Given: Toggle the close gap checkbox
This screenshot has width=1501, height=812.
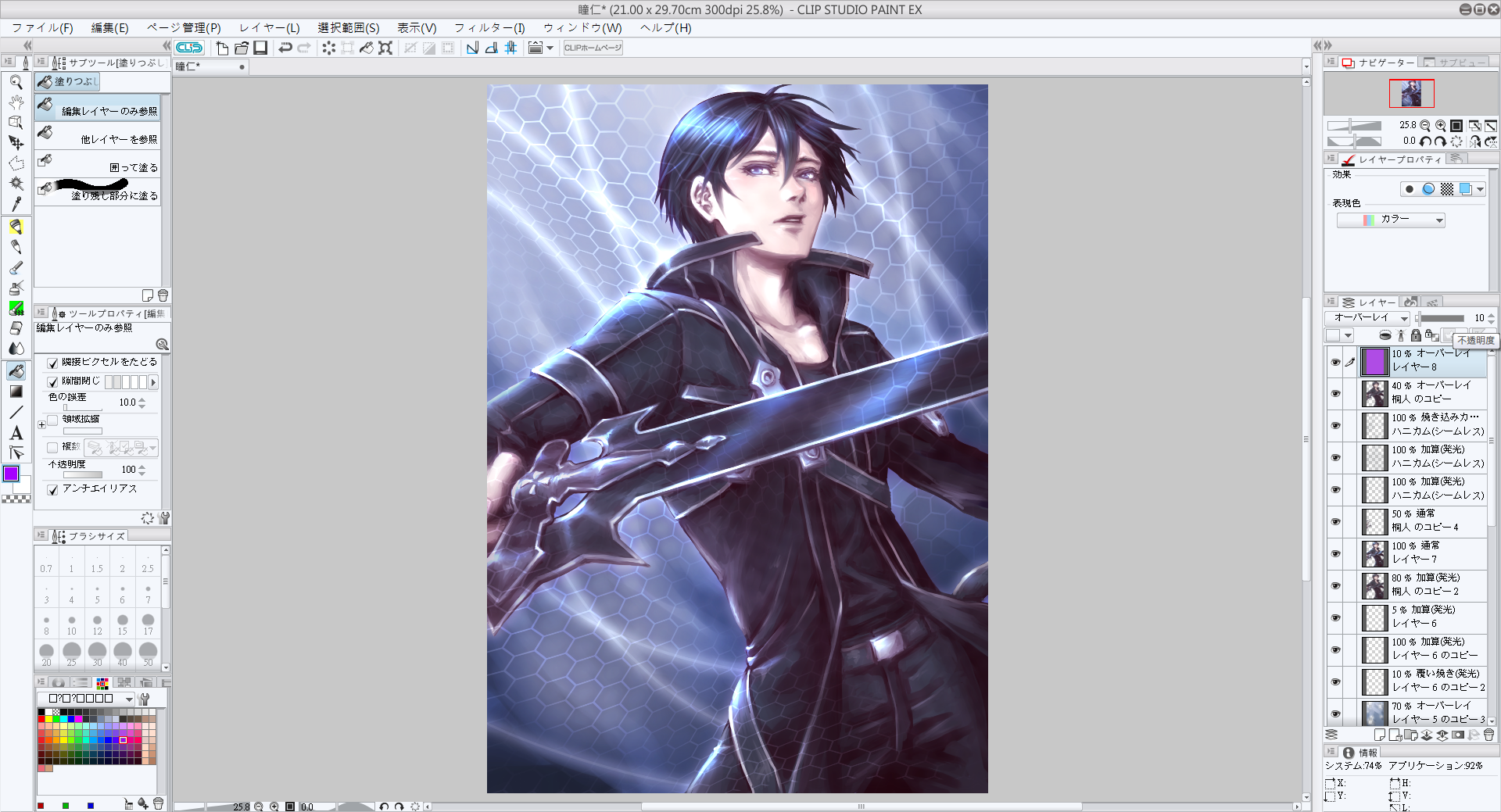Looking at the screenshot, I should coord(53,382).
